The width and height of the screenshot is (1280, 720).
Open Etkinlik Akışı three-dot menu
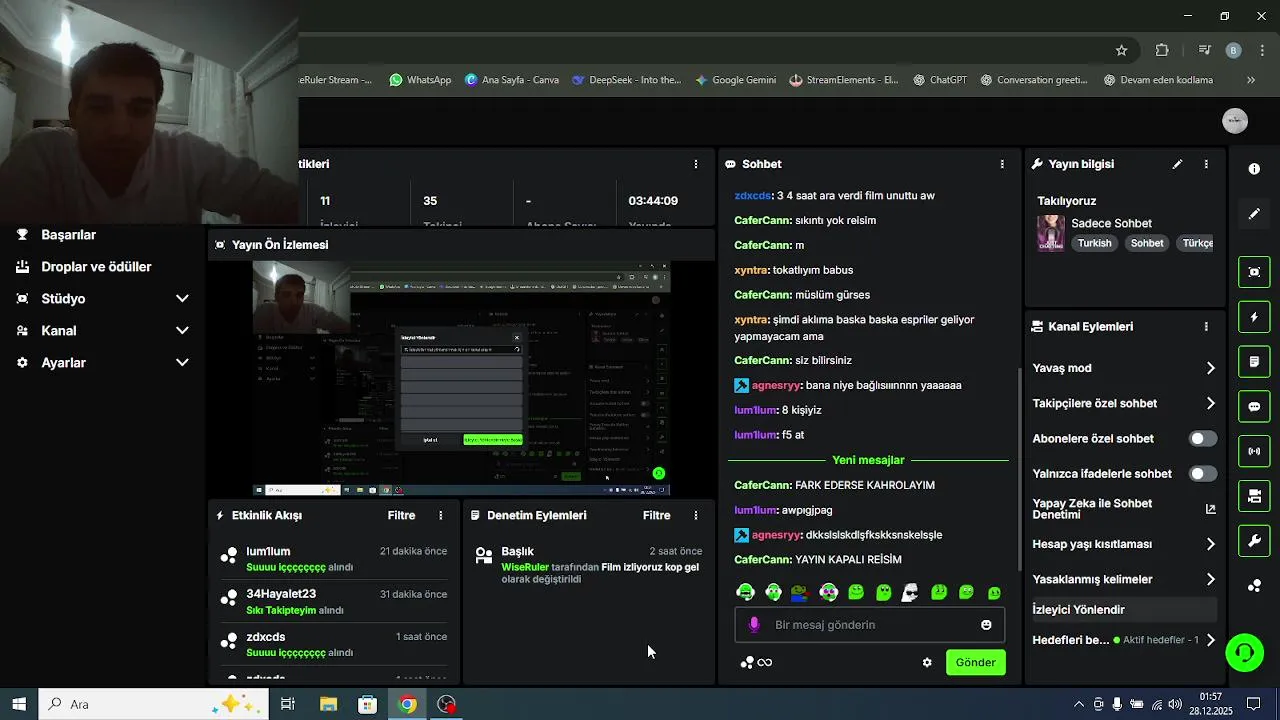tap(441, 516)
